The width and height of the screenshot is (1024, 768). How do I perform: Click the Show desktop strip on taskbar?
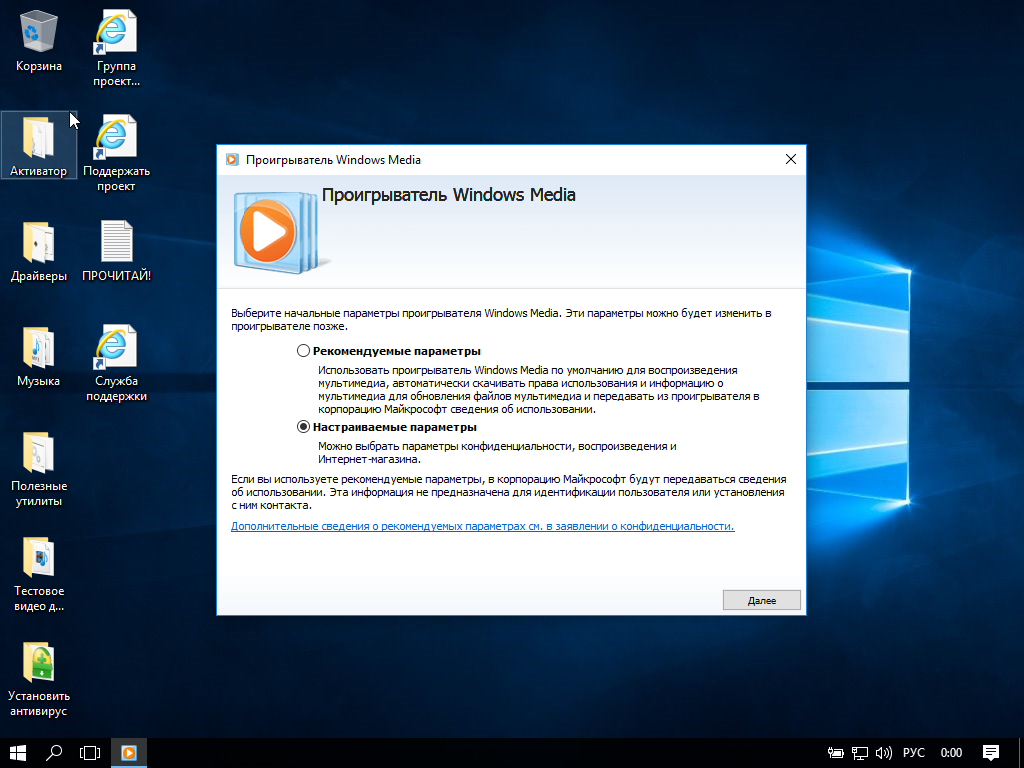pos(1021,753)
